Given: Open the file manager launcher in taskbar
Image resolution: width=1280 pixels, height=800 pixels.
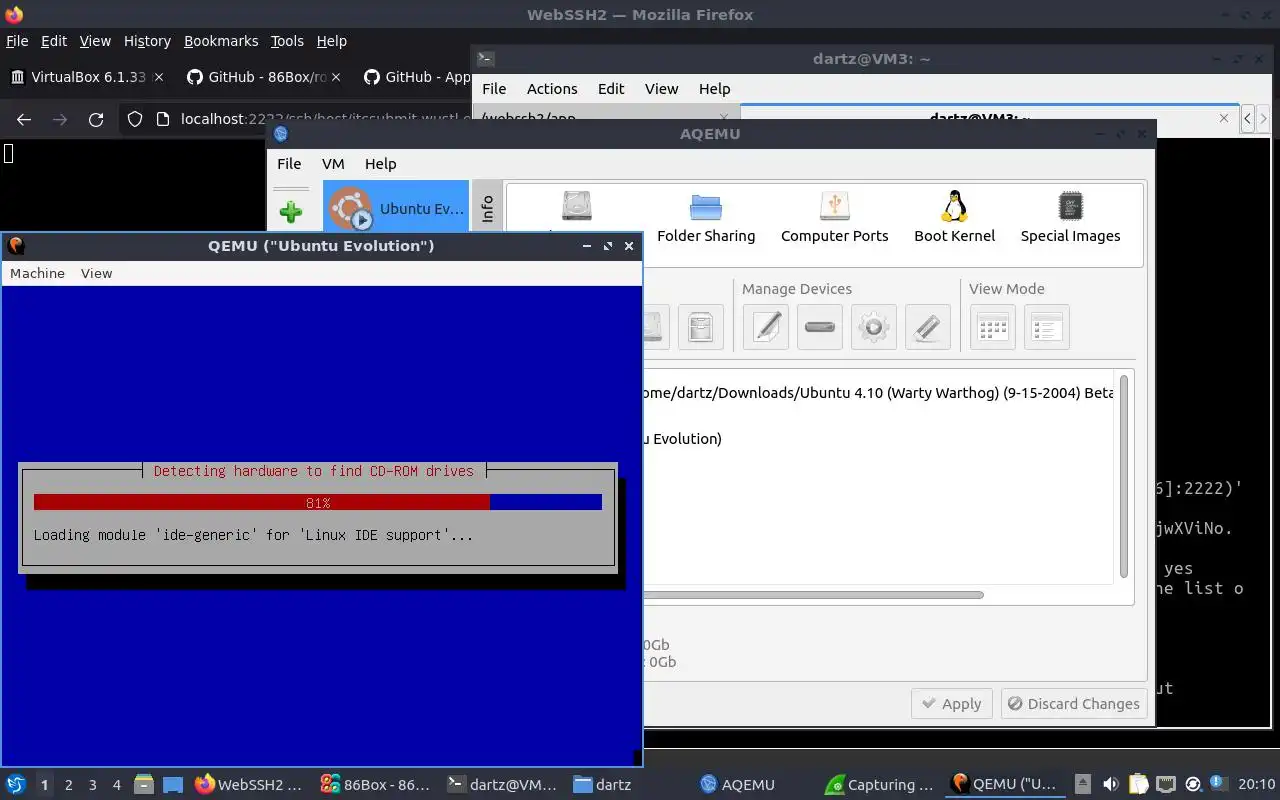Looking at the screenshot, I should tap(143, 784).
